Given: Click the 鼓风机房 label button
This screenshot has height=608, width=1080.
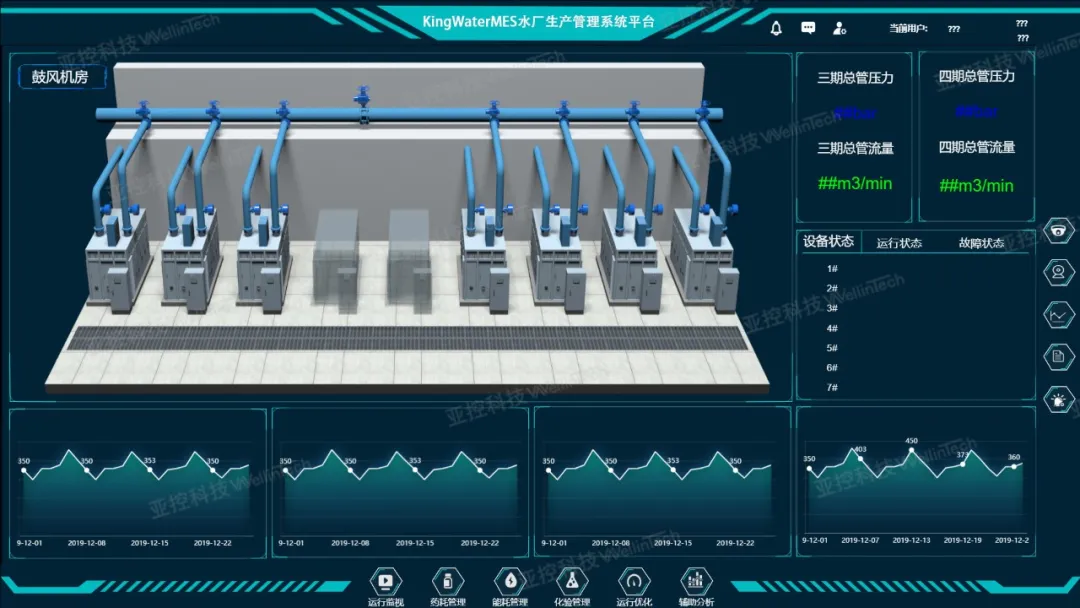Looking at the screenshot, I should coord(61,77).
